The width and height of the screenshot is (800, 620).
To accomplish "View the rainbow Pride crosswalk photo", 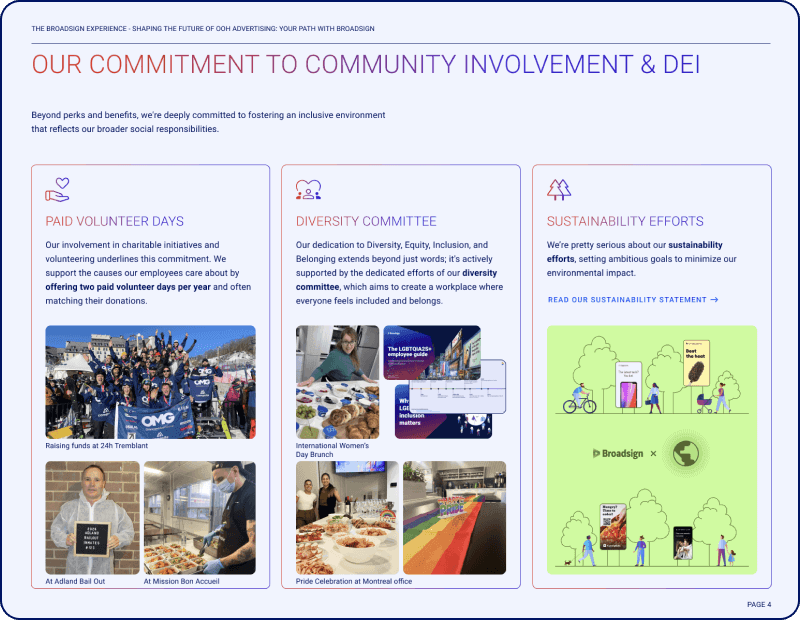I will (454, 517).
